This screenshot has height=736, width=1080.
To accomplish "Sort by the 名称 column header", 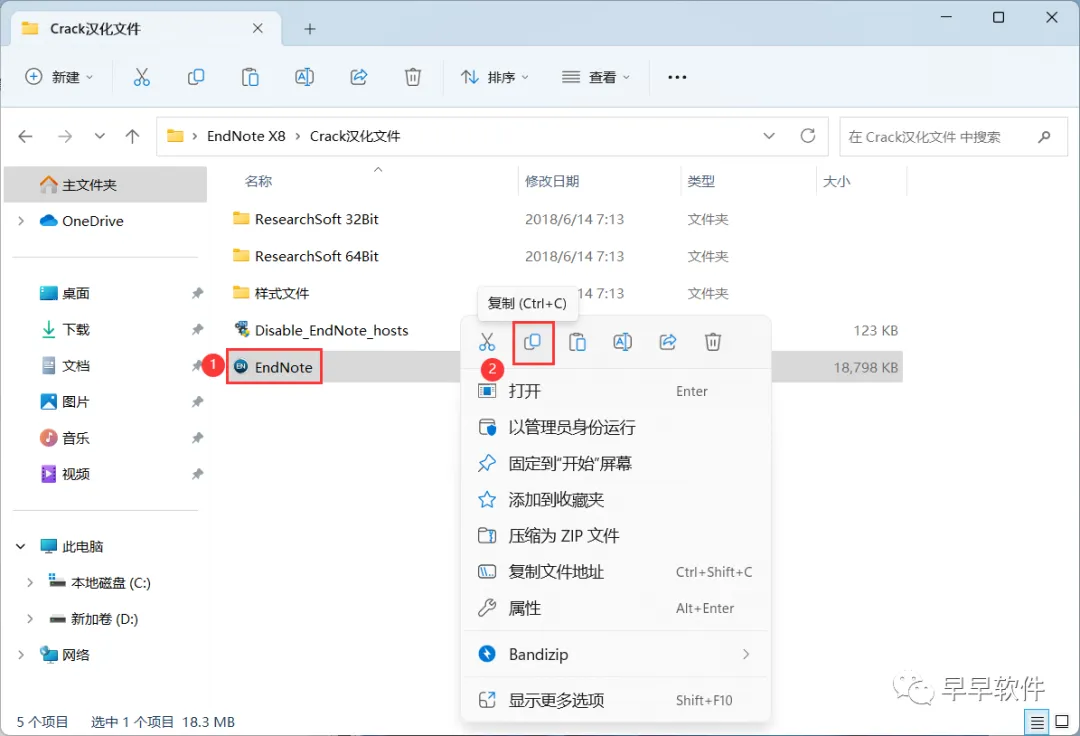I will [x=258, y=181].
